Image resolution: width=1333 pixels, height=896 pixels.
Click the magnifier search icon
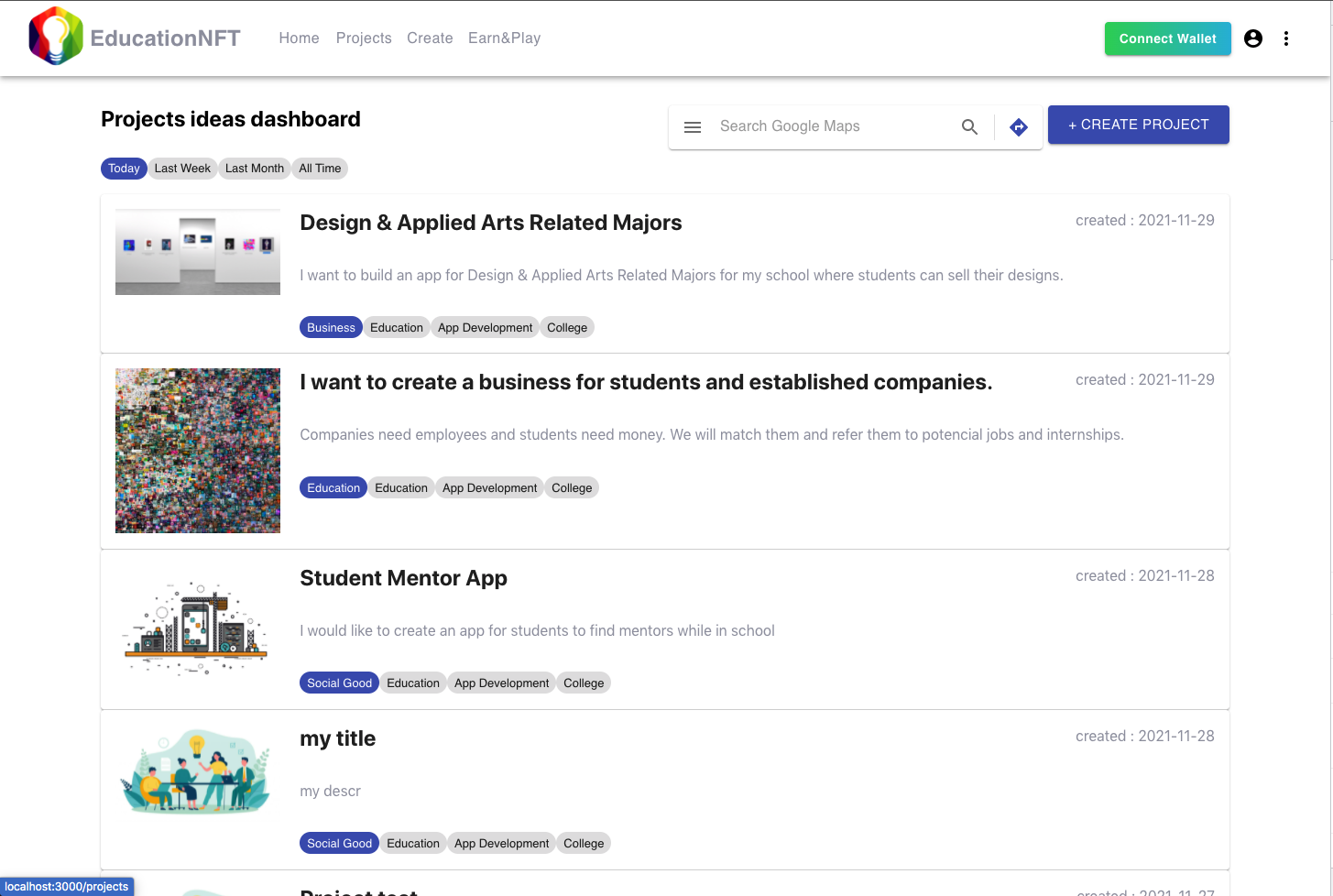tap(969, 127)
